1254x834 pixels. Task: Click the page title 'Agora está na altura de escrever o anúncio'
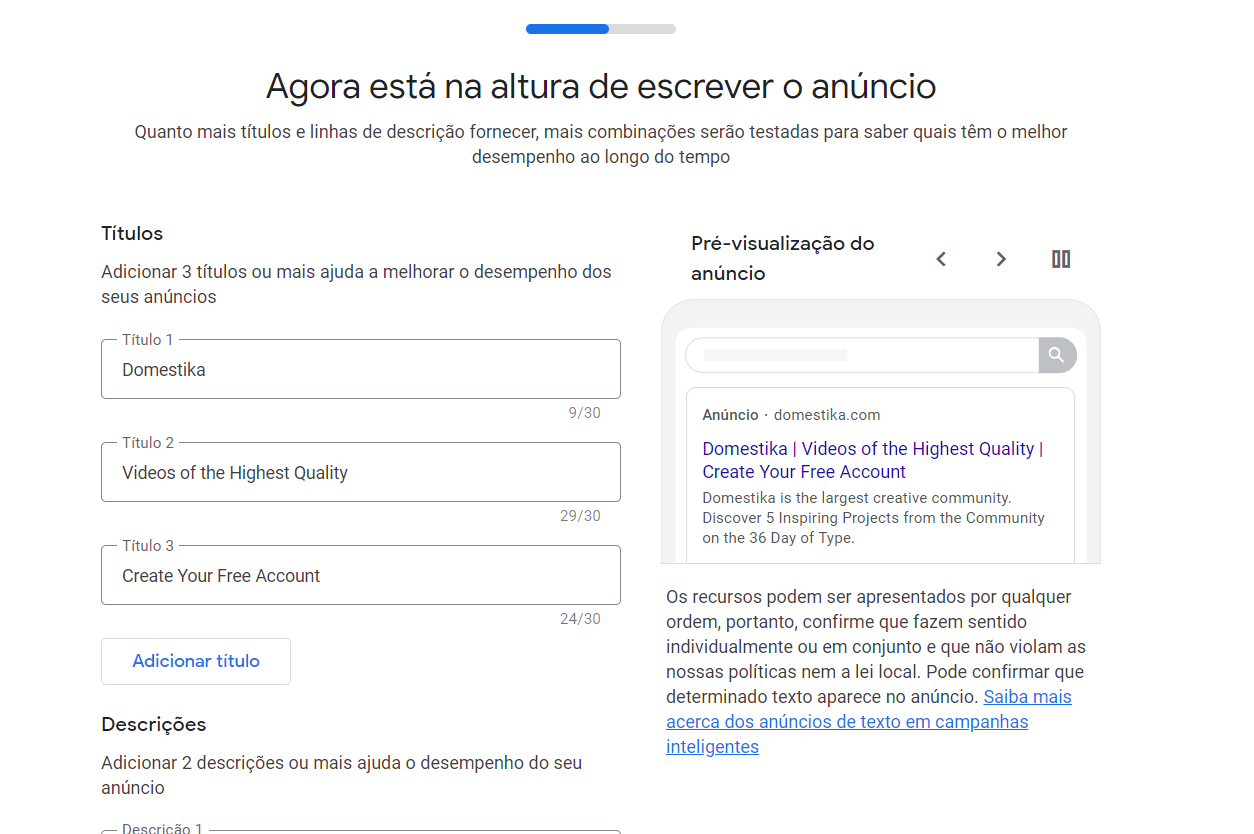click(601, 87)
